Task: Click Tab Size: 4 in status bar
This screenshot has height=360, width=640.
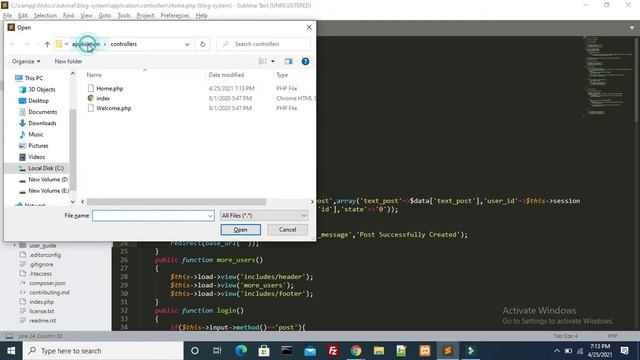Action: coord(565,336)
